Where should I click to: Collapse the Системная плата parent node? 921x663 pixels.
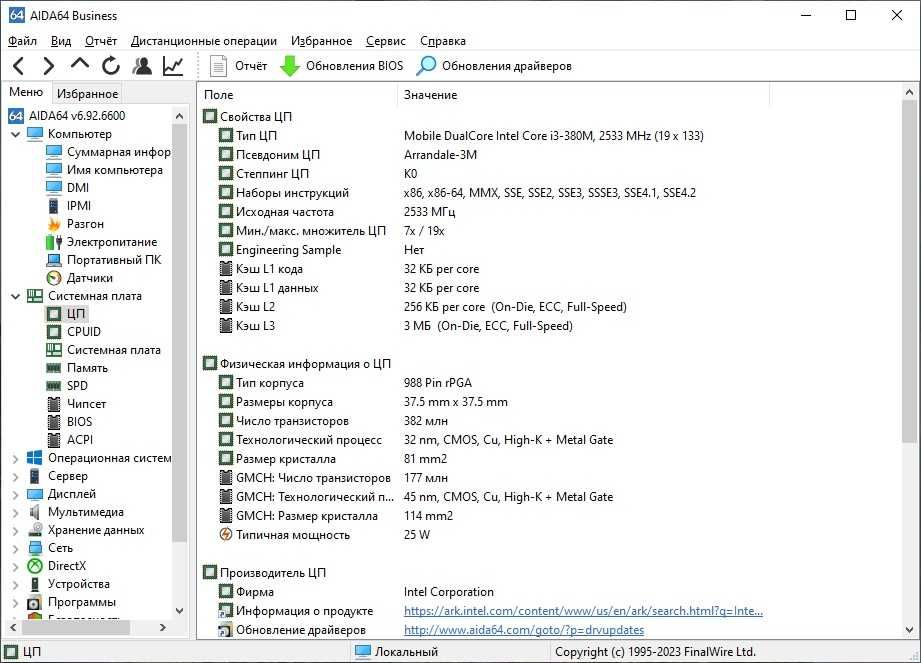16,297
